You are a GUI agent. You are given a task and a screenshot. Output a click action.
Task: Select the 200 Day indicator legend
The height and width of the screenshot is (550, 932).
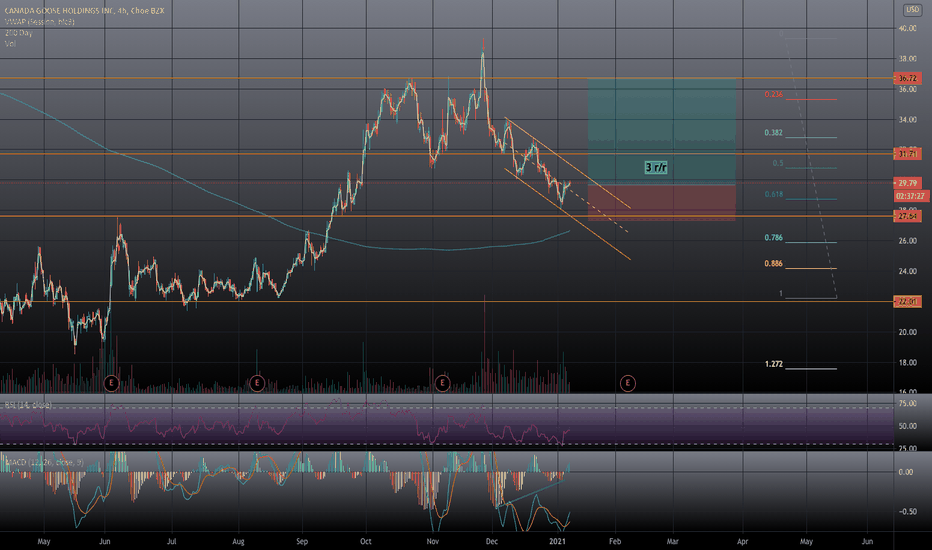point(18,33)
